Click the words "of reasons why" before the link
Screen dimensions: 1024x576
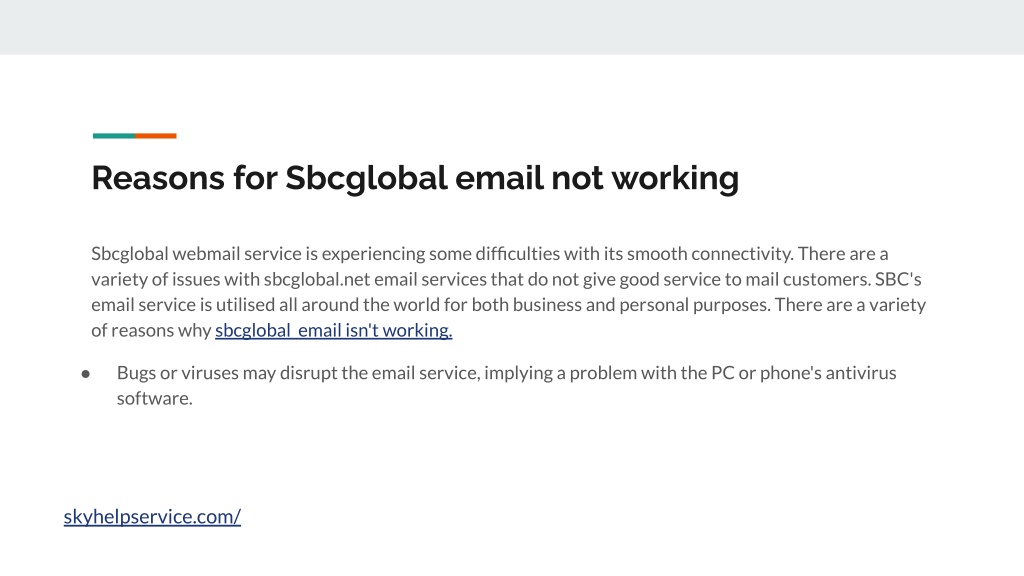pyautogui.click(x=152, y=330)
